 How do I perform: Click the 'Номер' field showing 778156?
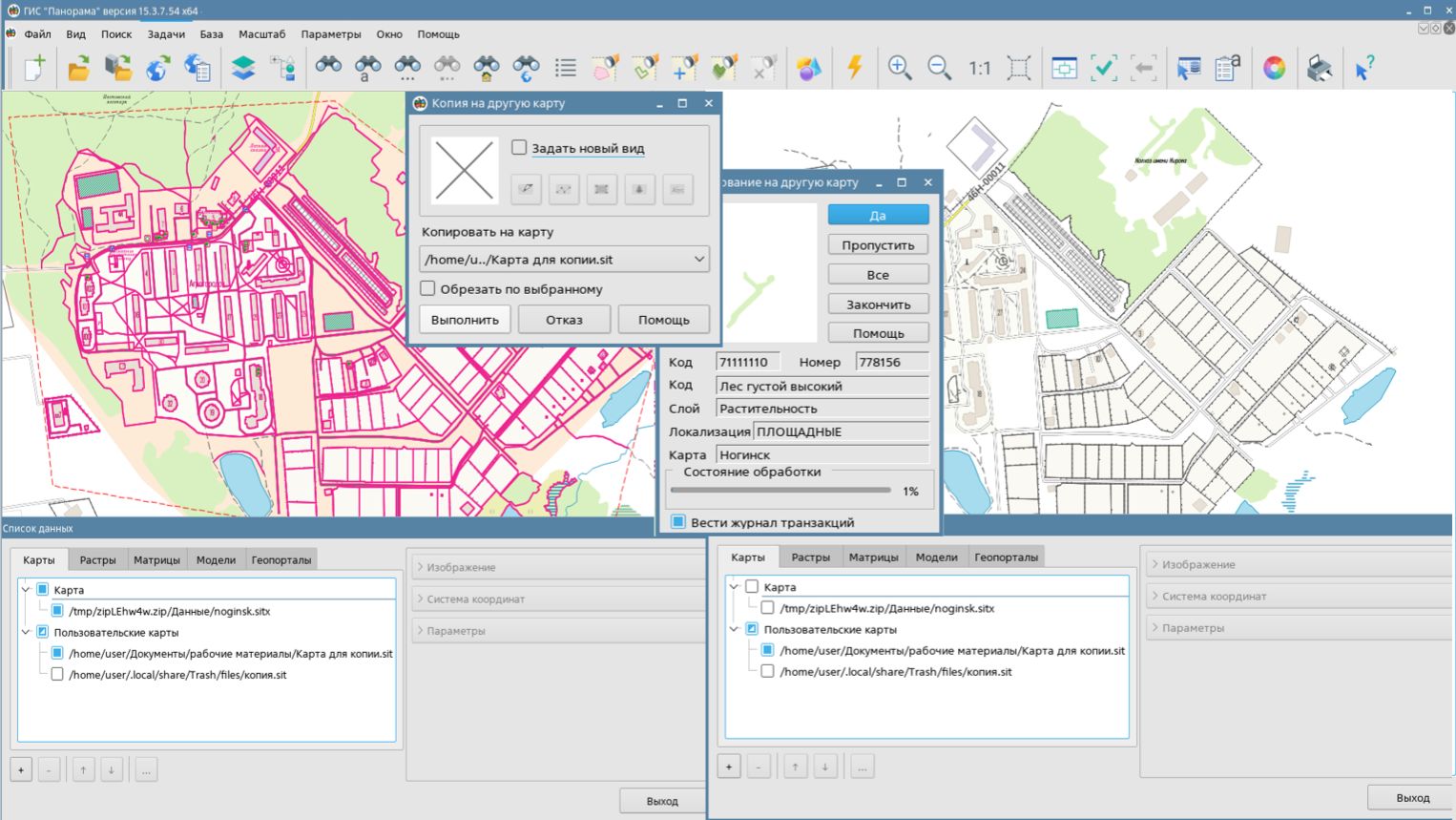coord(891,362)
